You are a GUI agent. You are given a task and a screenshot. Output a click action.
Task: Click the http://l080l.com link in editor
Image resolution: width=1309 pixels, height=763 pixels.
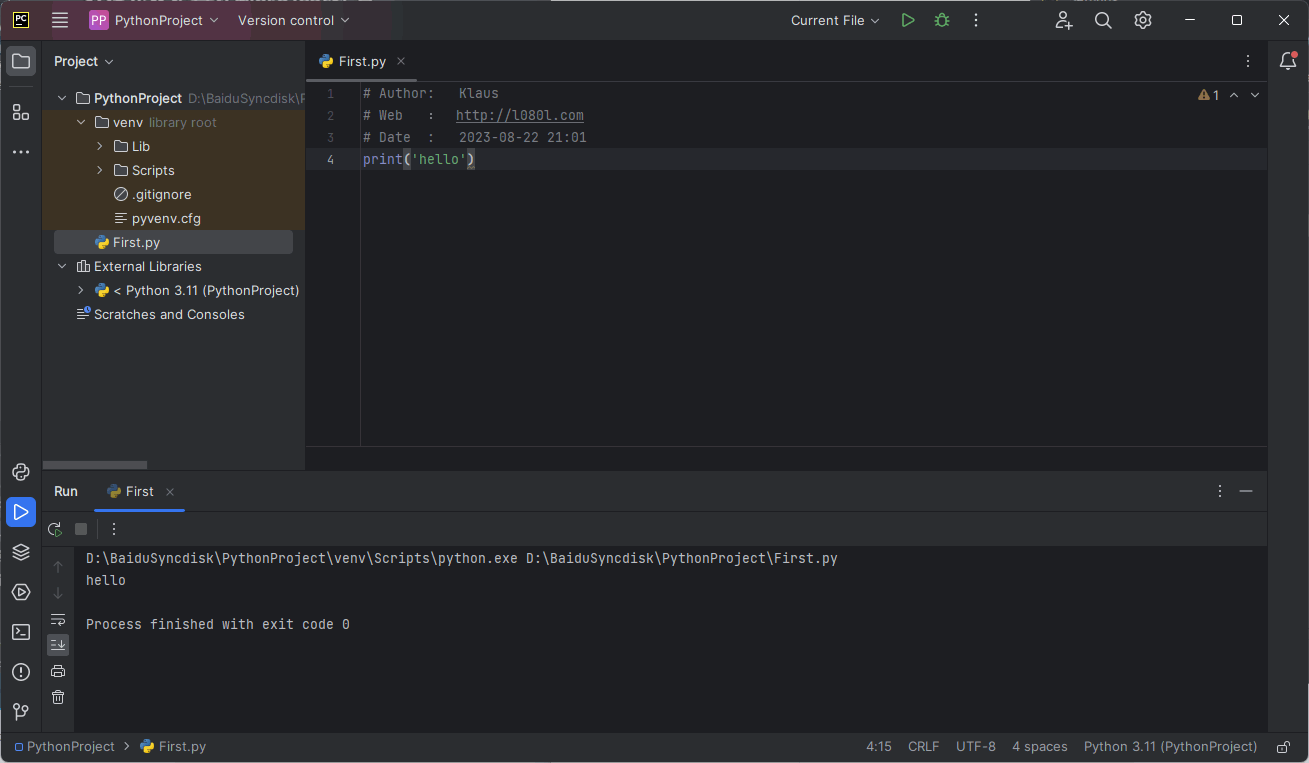pyautogui.click(x=519, y=115)
